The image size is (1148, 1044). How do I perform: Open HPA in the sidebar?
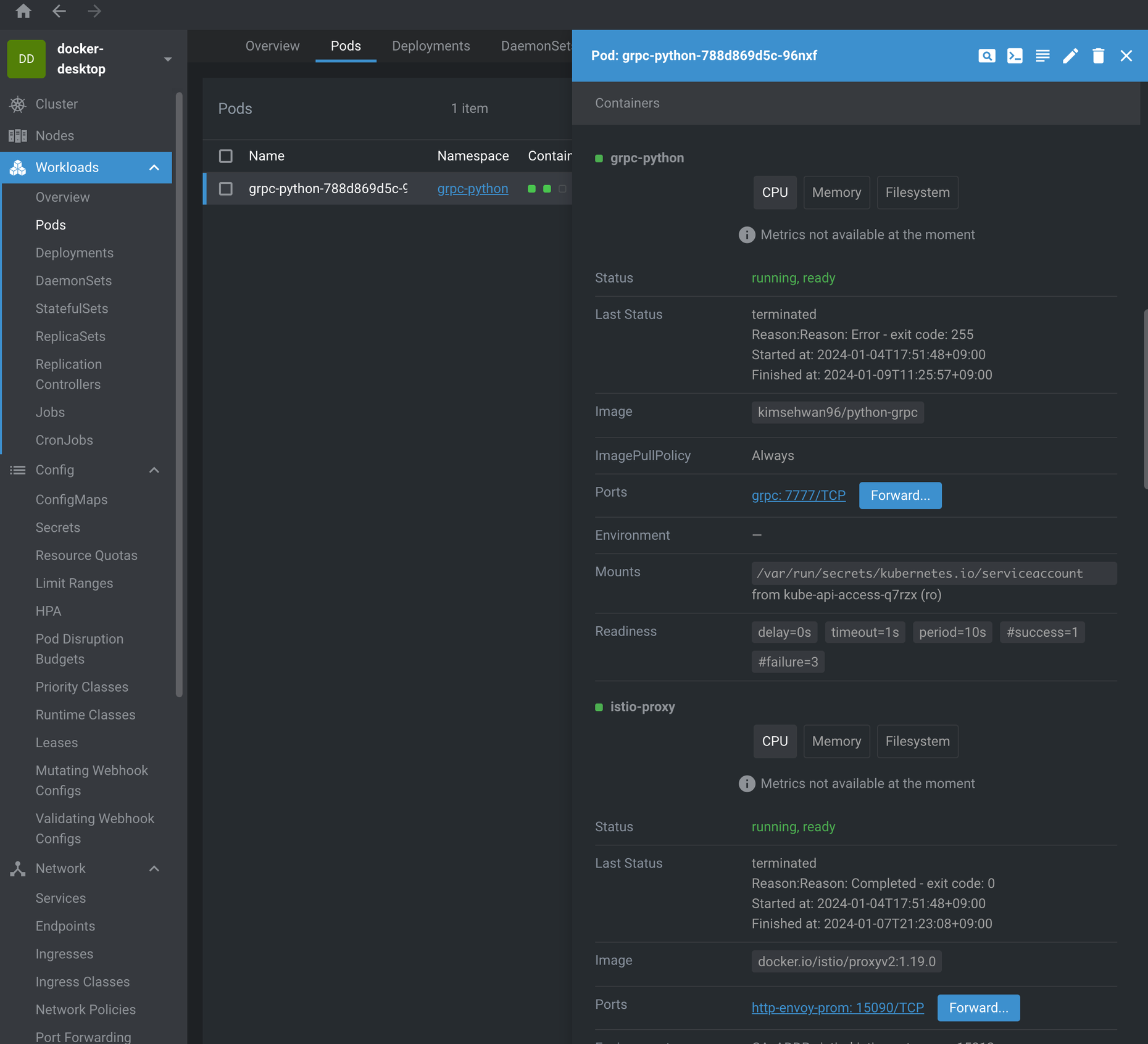coord(48,611)
